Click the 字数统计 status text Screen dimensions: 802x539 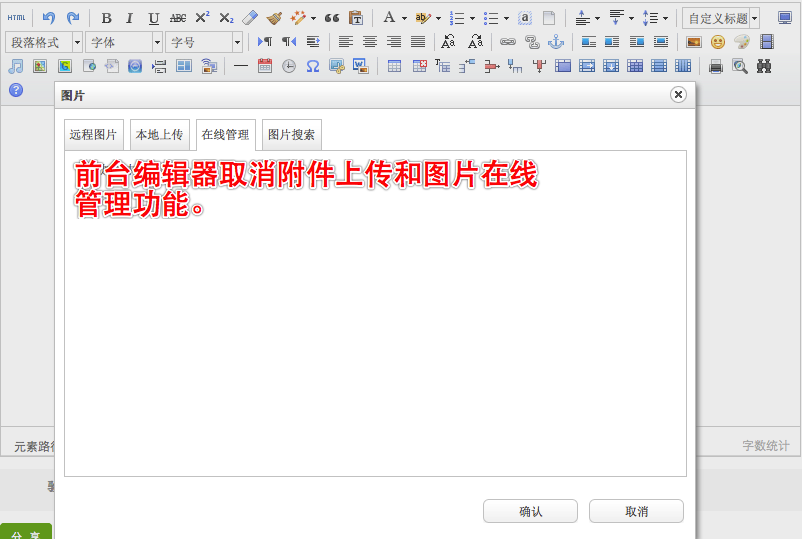tap(766, 446)
